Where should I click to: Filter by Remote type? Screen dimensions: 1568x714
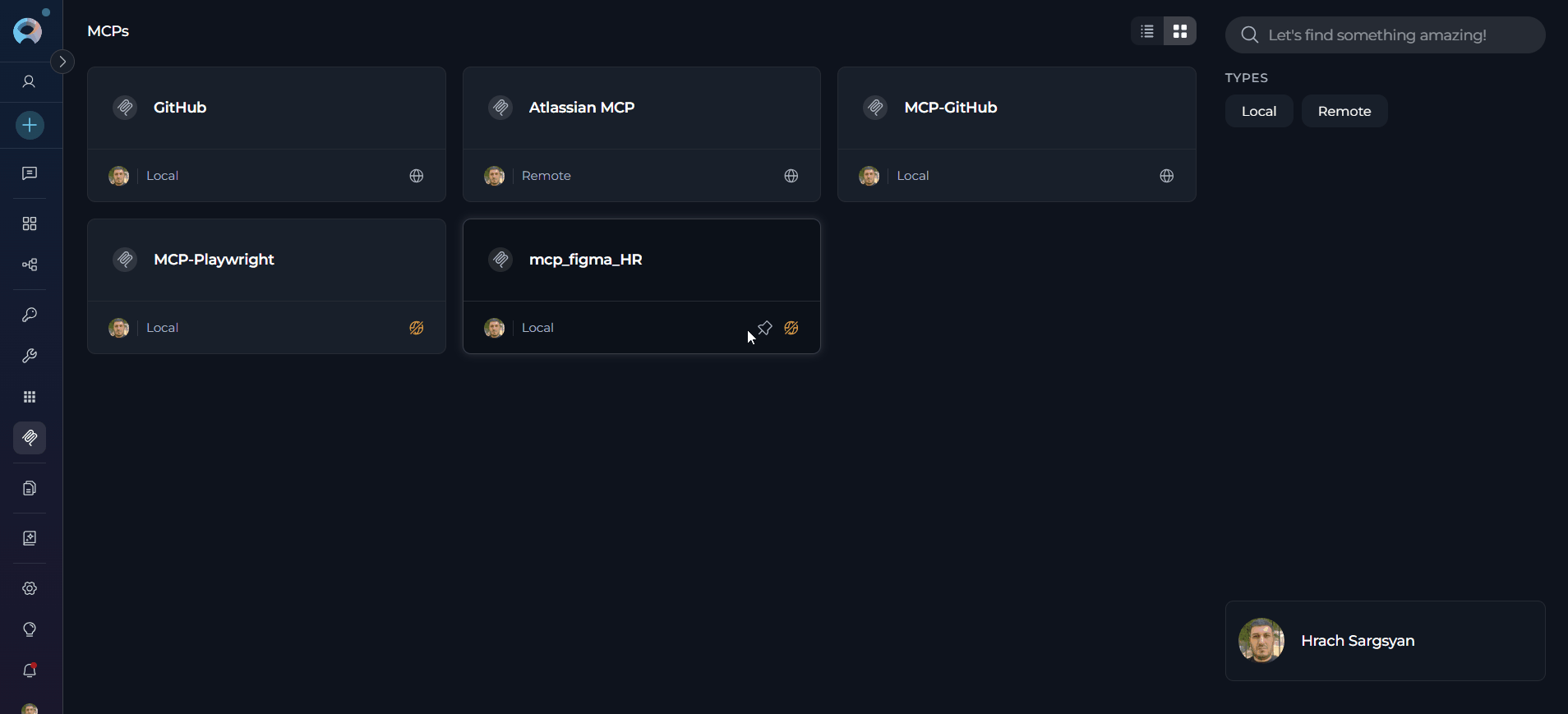tap(1344, 111)
